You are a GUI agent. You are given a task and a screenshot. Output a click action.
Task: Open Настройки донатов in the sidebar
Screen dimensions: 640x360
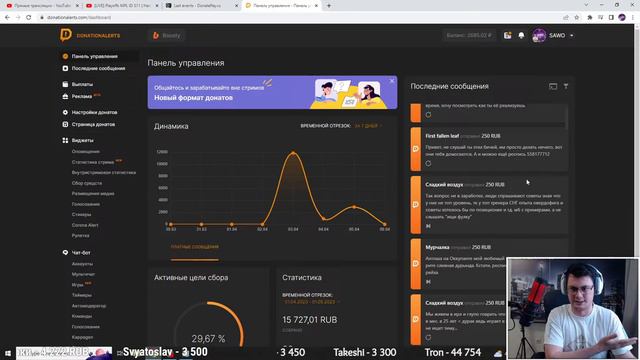tap(94, 112)
